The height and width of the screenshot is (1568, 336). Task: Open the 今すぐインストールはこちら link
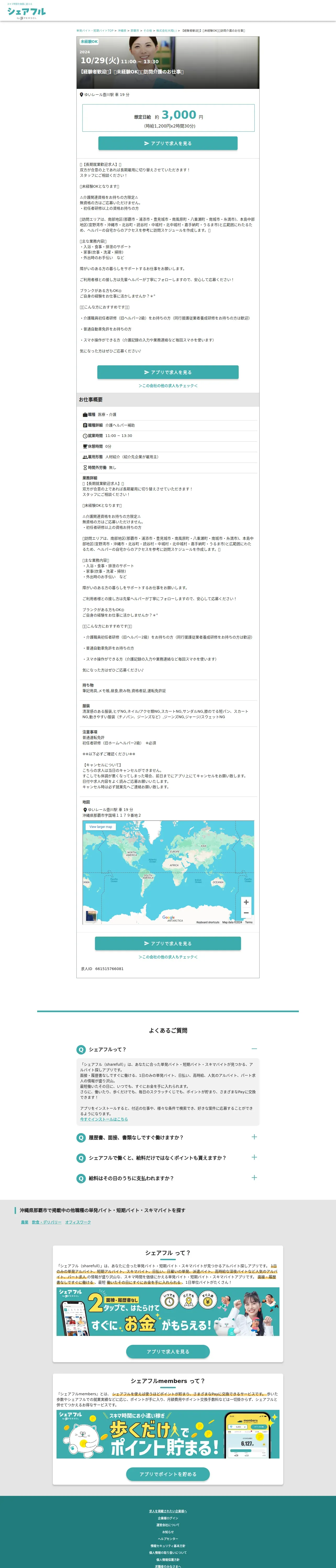click(x=104, y=1119)
